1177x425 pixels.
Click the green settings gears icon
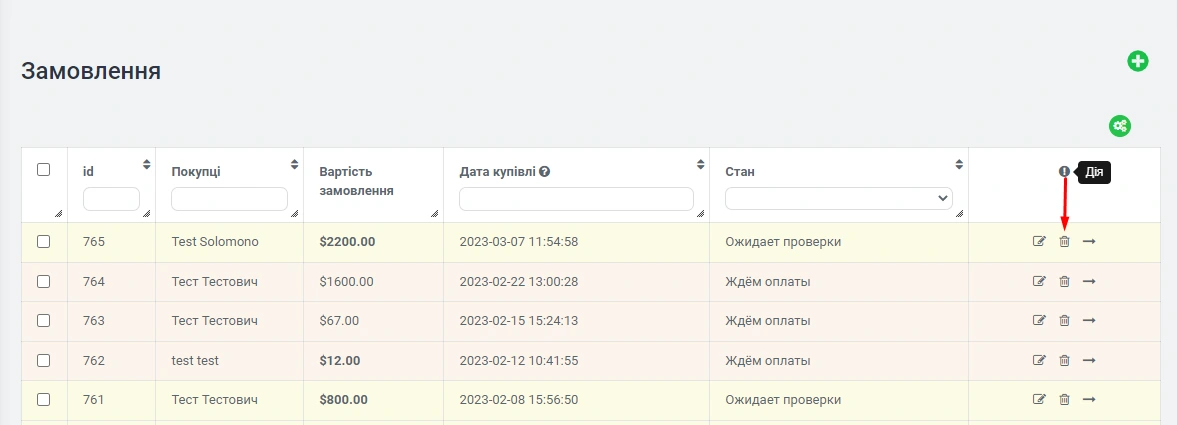tap(1120, 126)
